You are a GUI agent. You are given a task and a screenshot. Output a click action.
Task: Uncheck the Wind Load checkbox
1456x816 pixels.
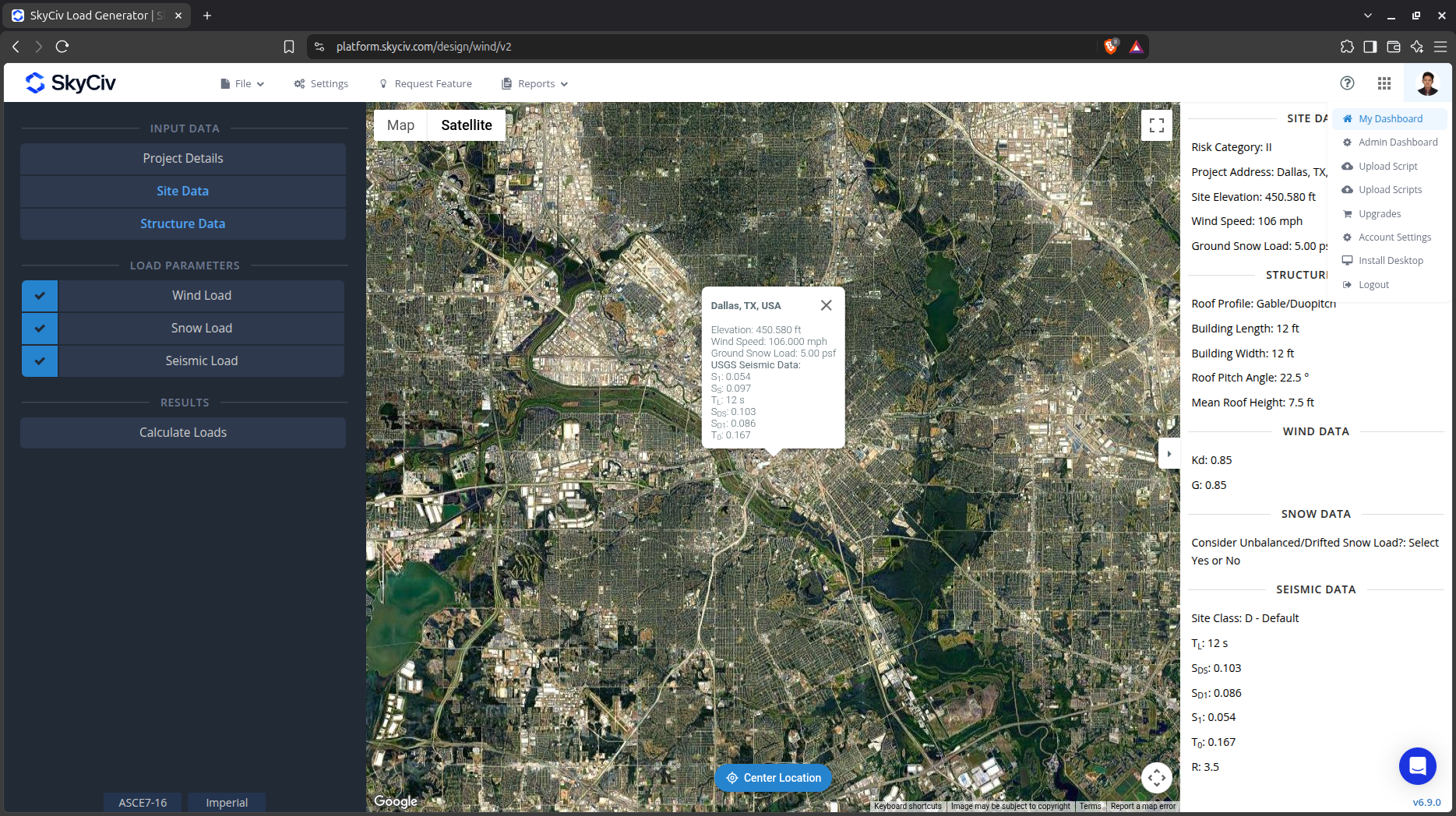pos(40,296)
